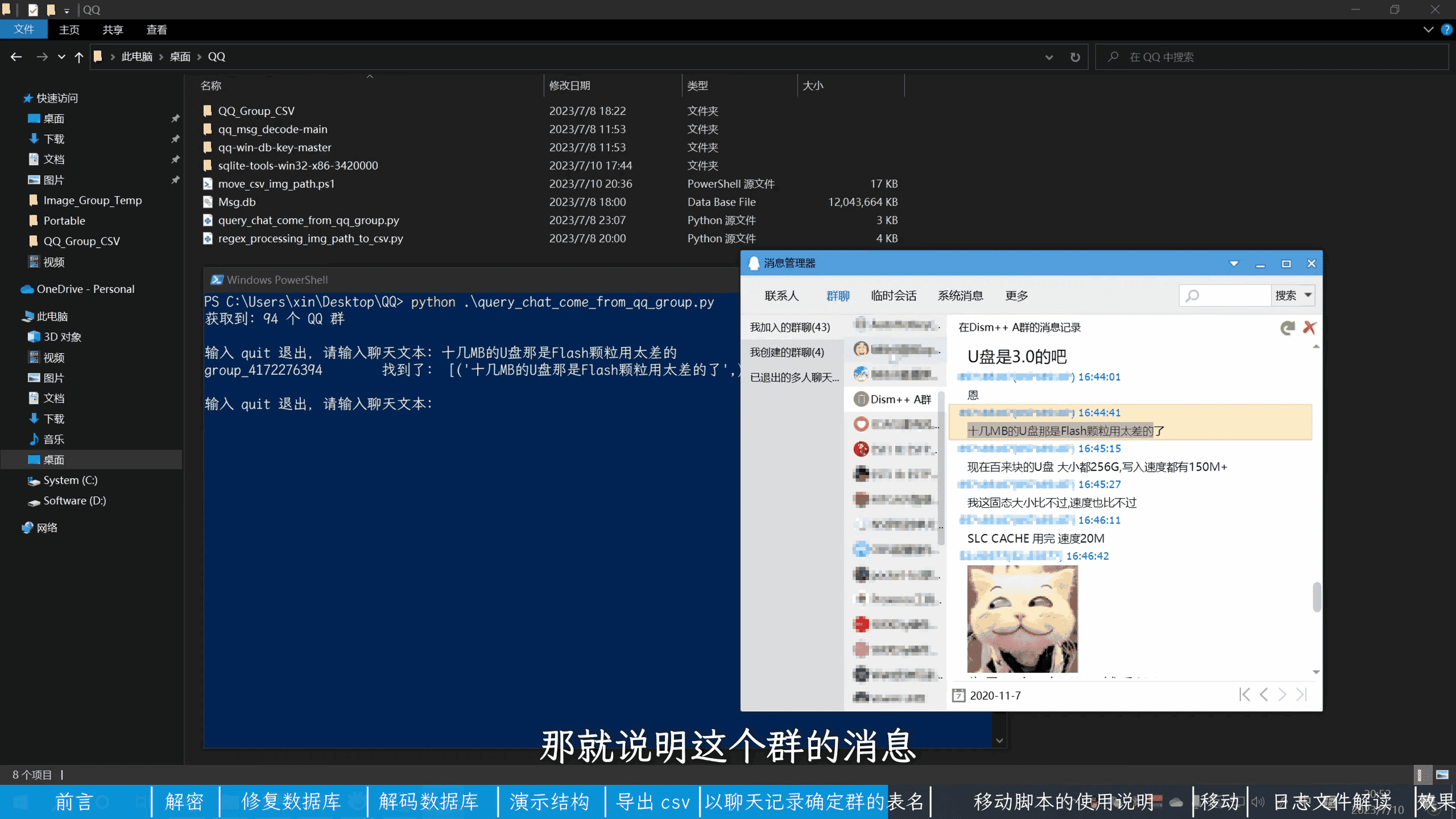
Task: Unpin 下载 from Quick Access
Action: click(x=176, y=139)
